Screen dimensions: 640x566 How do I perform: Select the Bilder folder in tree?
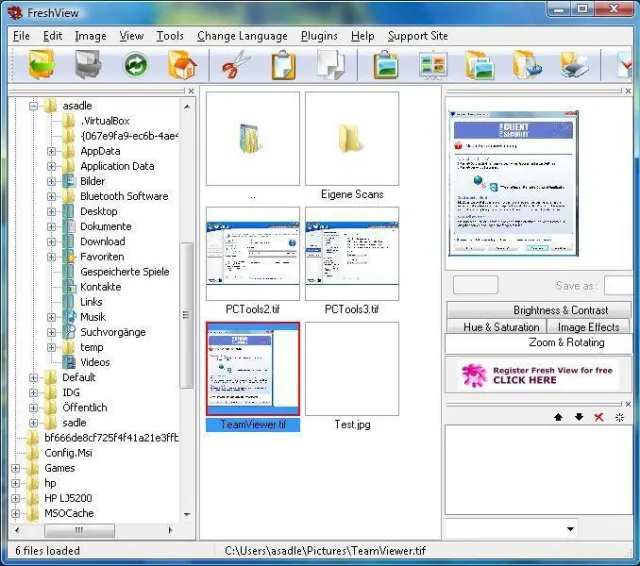[x=92, y=181]
